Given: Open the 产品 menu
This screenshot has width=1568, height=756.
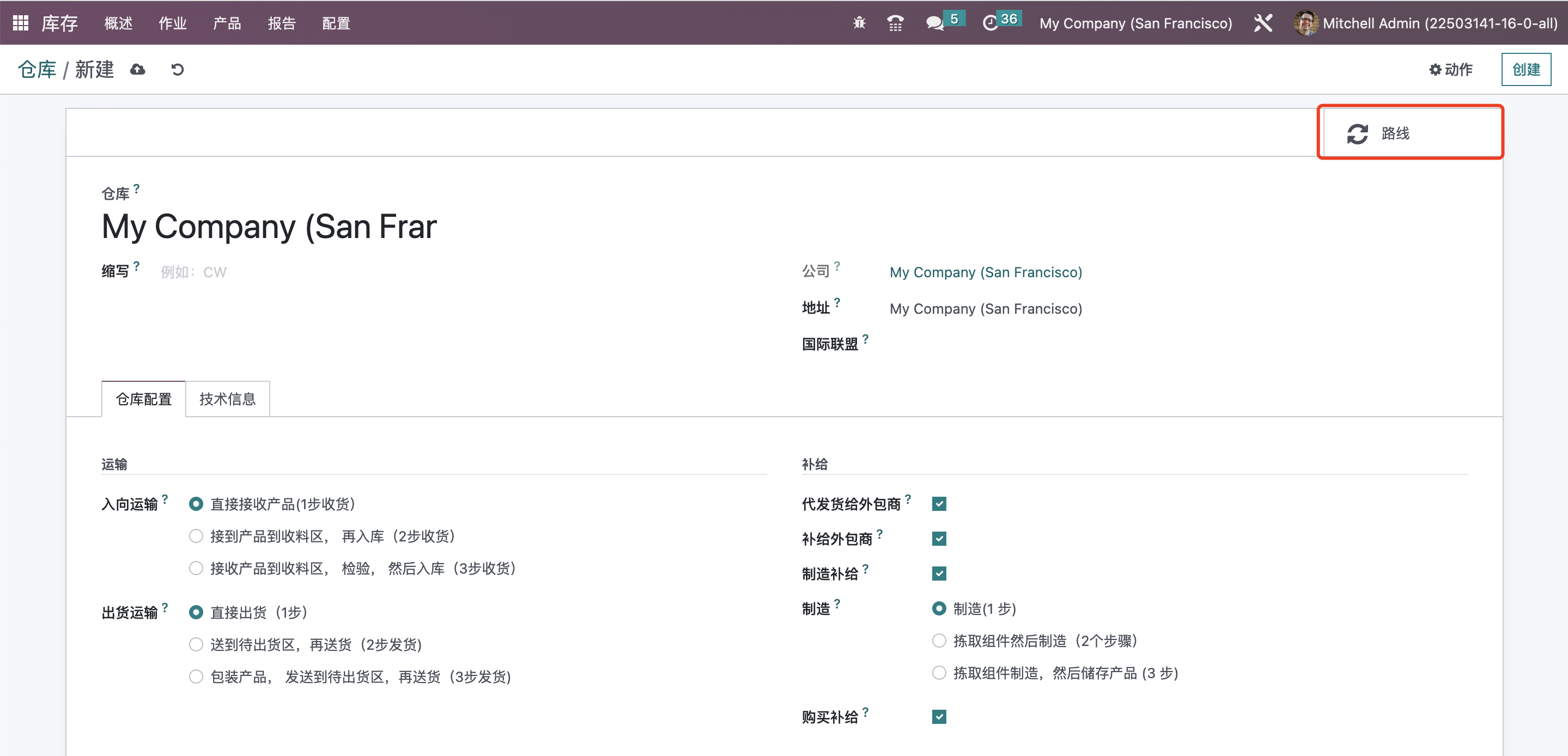Looking at the screenshot, I should [x=227, y=23].
